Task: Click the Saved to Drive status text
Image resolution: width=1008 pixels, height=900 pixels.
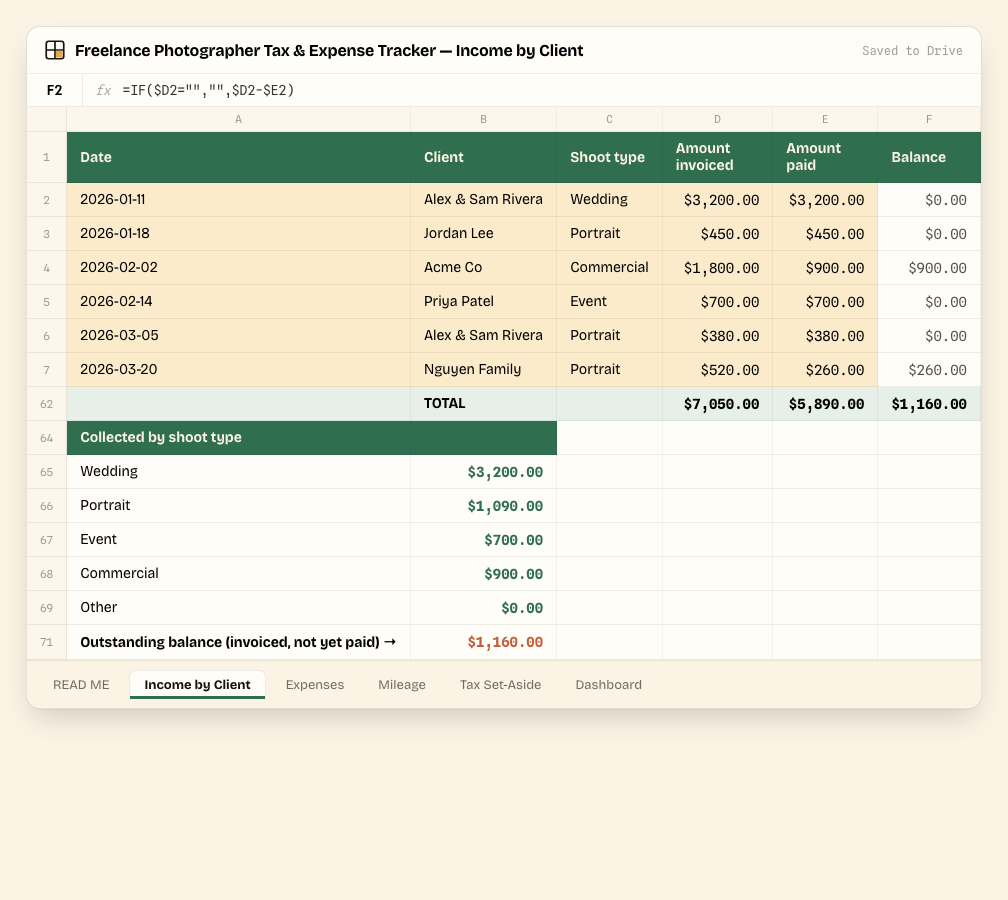Action: [x=912, y=51]
